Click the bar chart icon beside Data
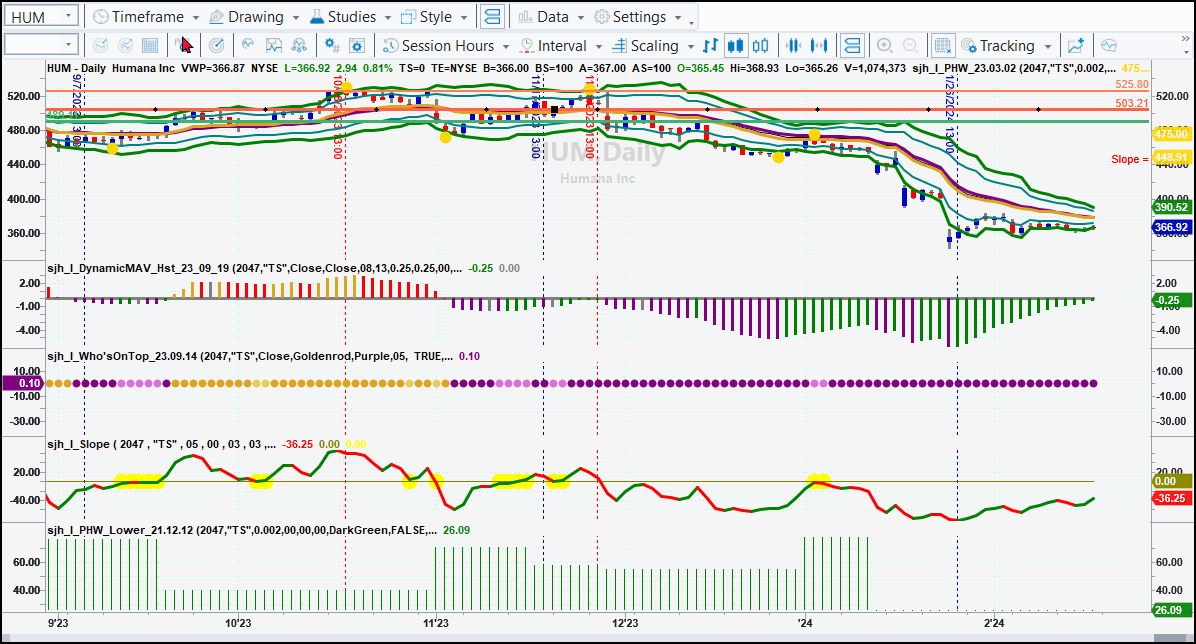Screen dimensions: 1196x644 point(526,17)
